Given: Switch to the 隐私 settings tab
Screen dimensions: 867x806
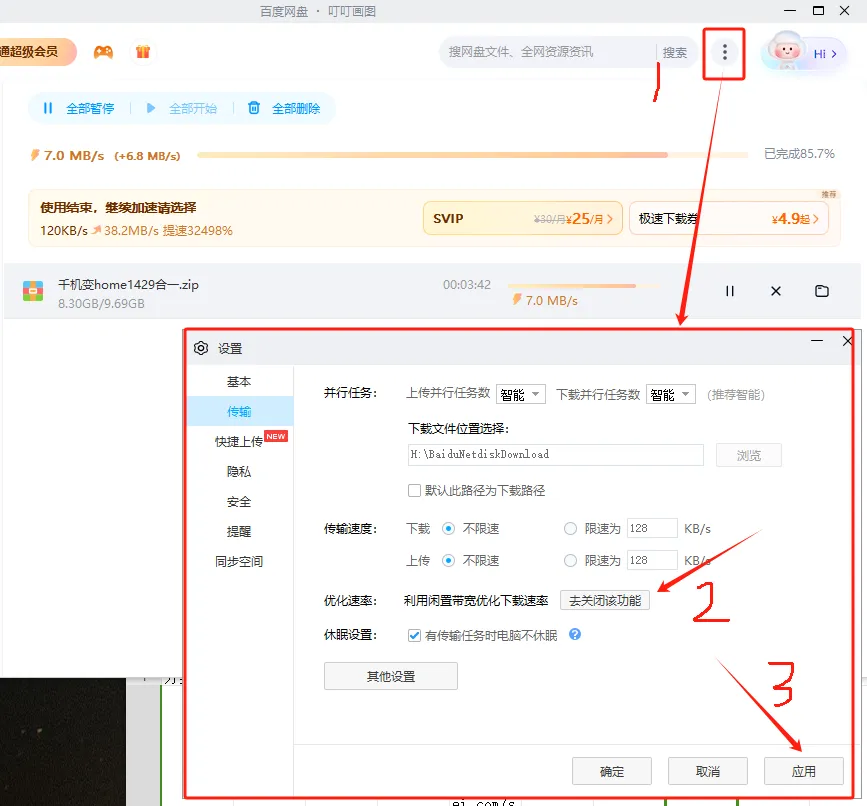Looking at the screenshot, I should click(239, 472).
